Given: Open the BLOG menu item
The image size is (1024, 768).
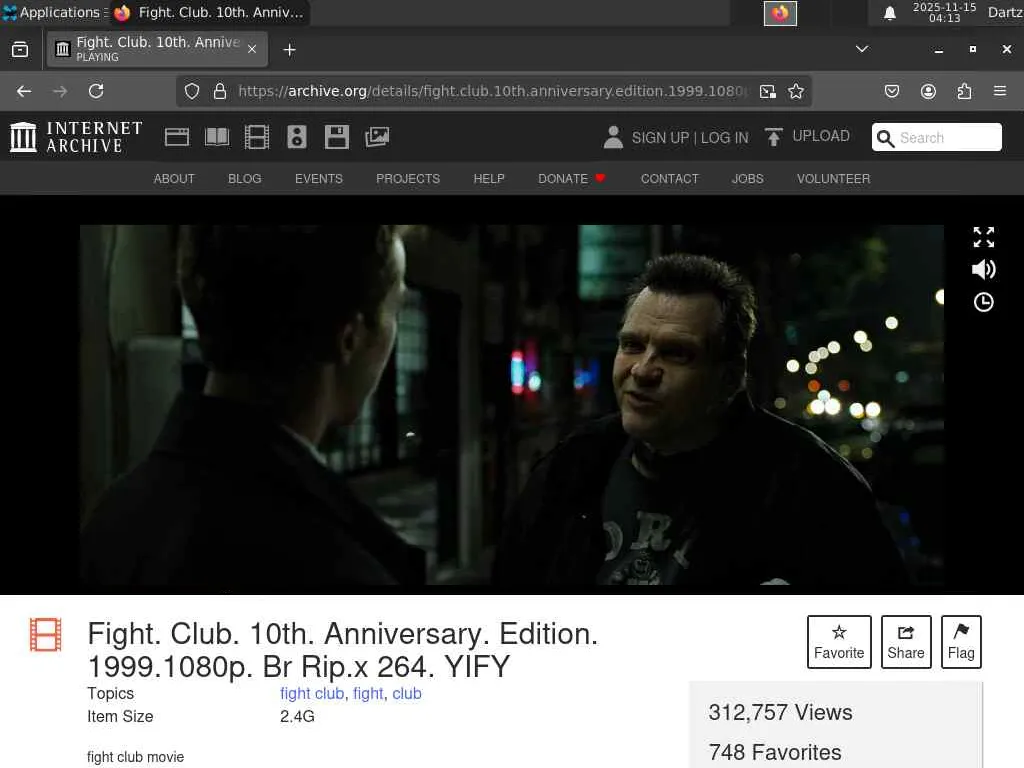Looking at the screenshot, I should point(245,178).
